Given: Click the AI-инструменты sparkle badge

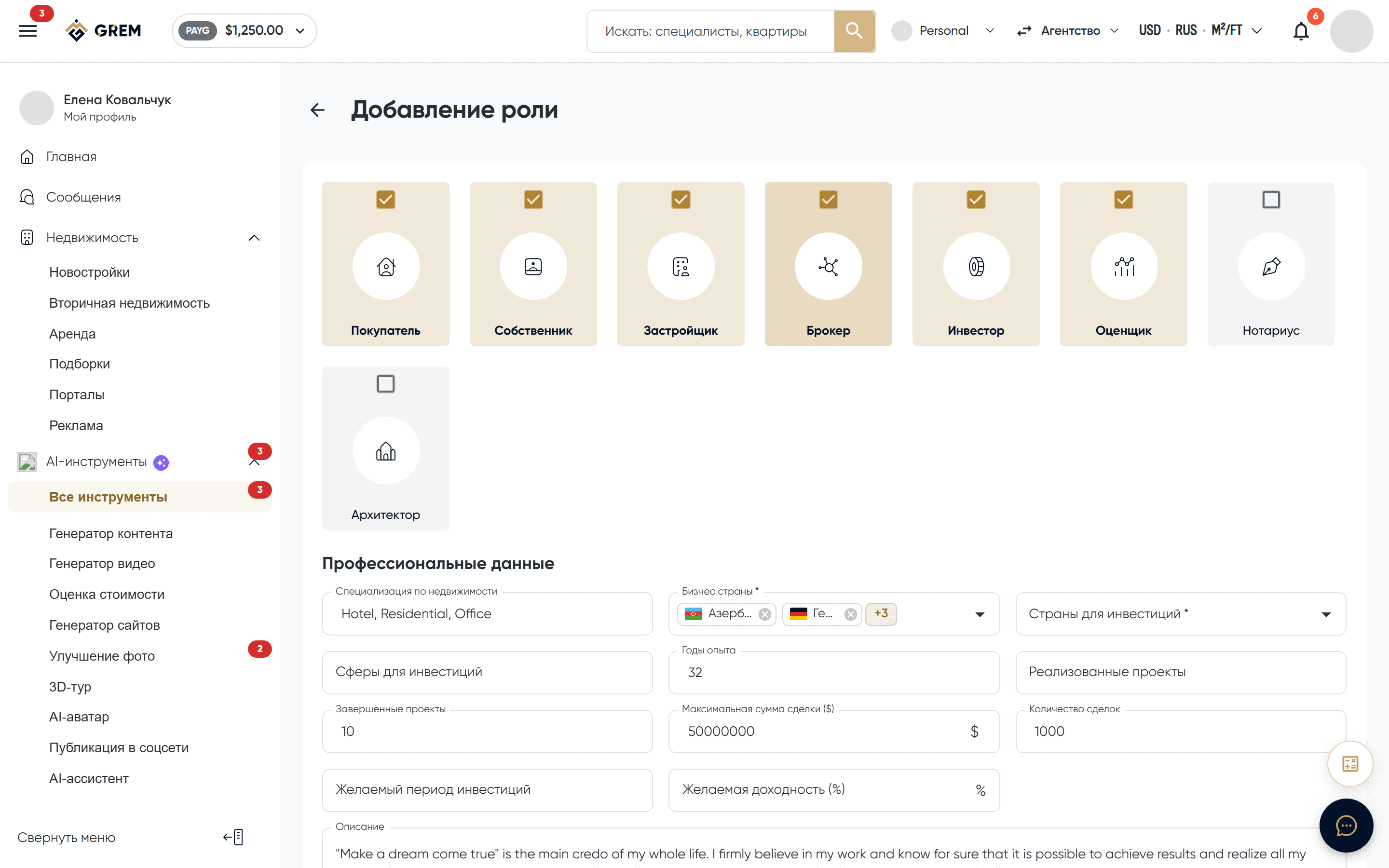Looking at the screenshot, I should (161, 462).
